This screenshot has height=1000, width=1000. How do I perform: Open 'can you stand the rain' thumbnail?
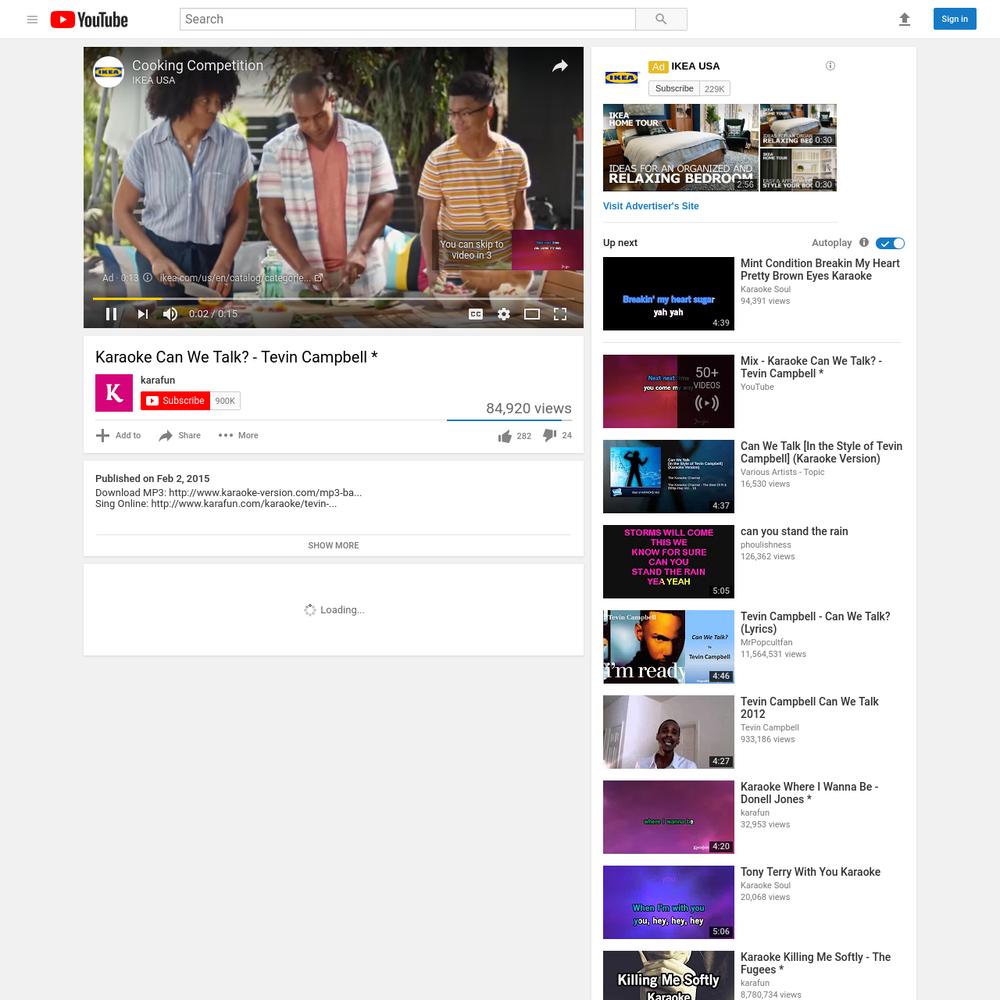(x=668, y=561)
